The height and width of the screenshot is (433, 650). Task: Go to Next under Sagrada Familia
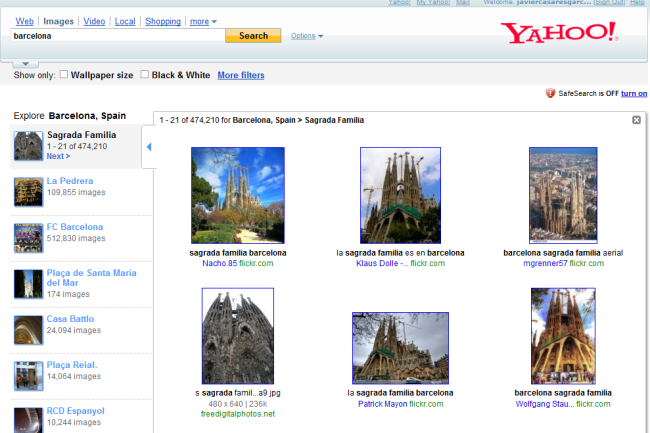pos(58,156)
